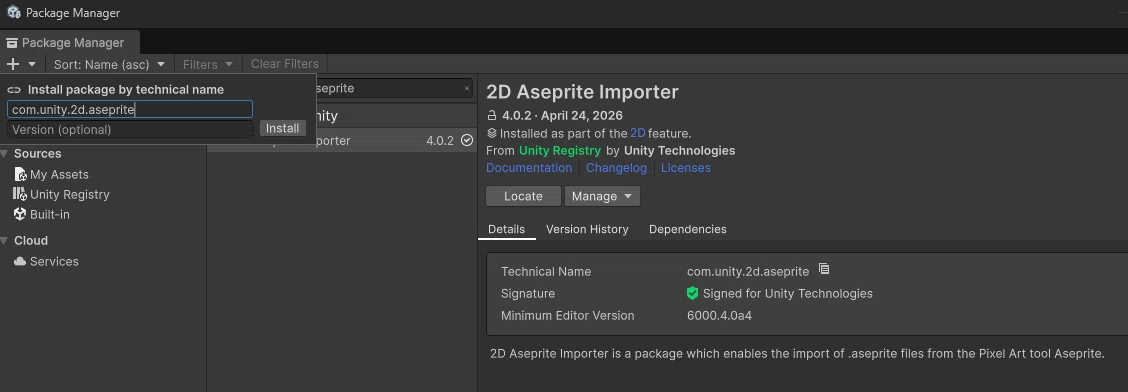1128x392 pixels.
Task: Click the 2D feature link
Action: click(637, 133)
